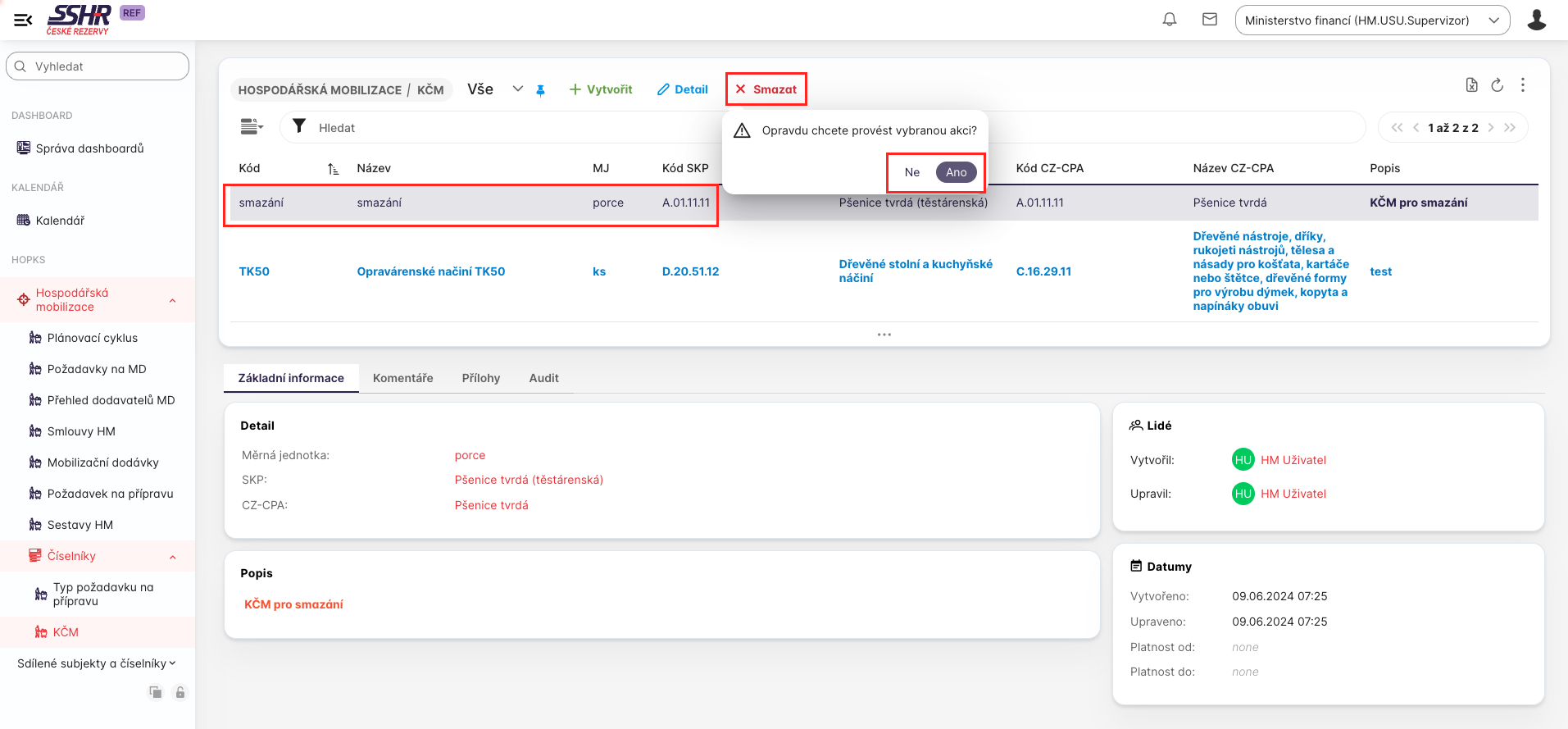
Task: Click the Excel export icon
Action: [1471, 85]
